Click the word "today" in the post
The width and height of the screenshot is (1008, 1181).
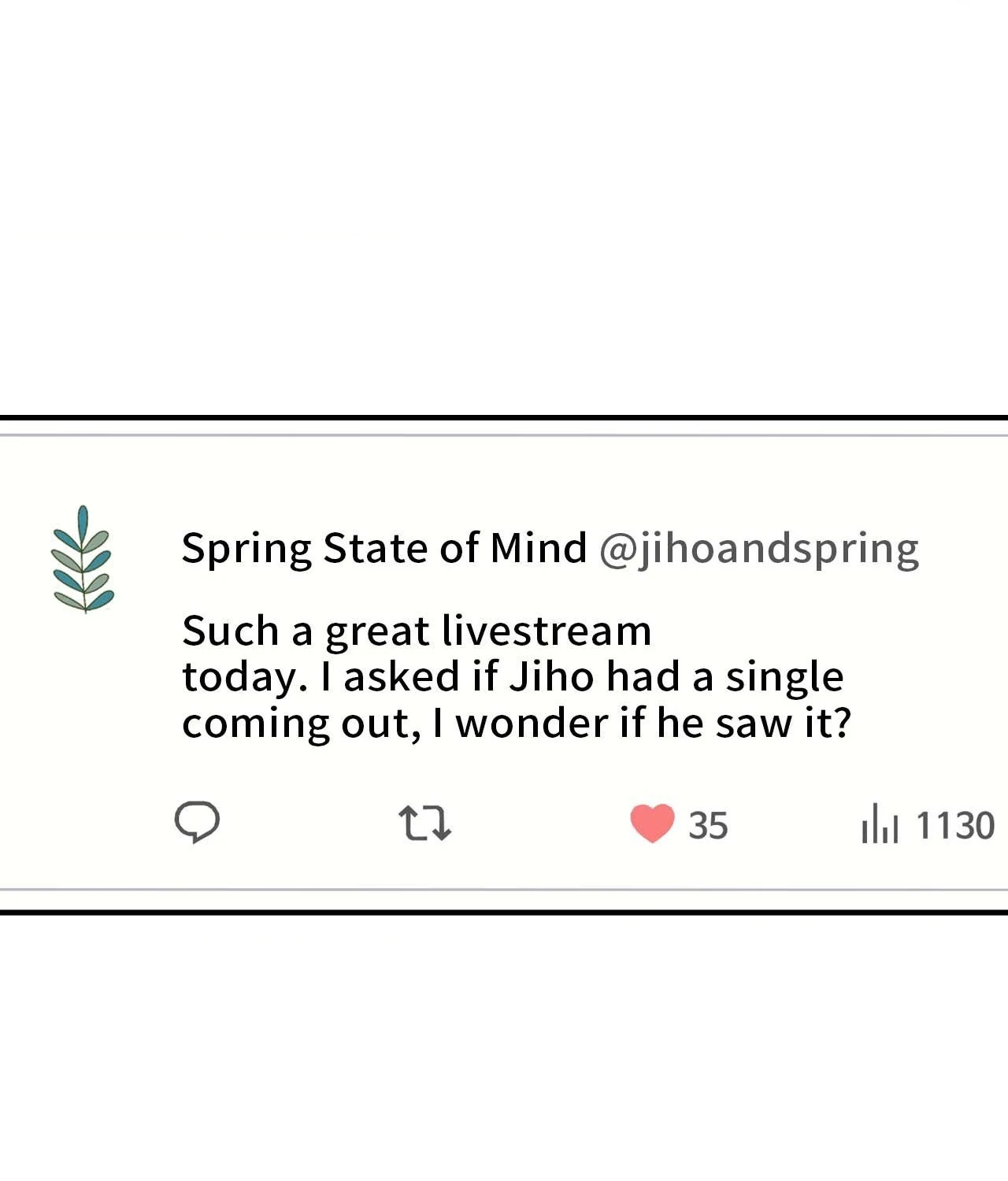coord(241,679)
